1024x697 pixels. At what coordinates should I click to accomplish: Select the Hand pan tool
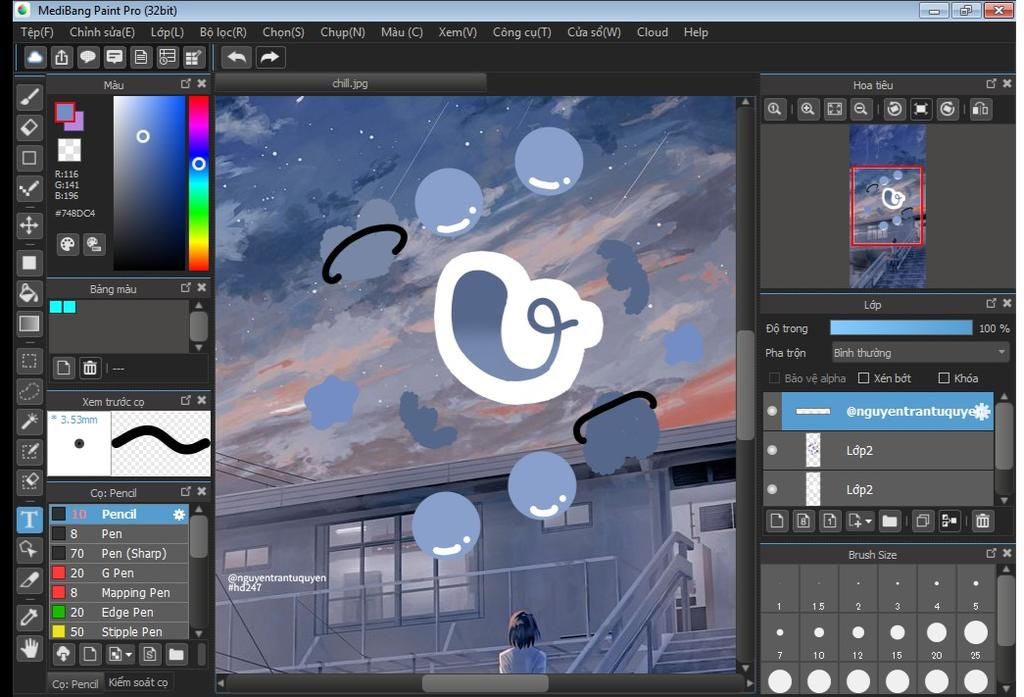pyautogui.click(x=29, y=649)
